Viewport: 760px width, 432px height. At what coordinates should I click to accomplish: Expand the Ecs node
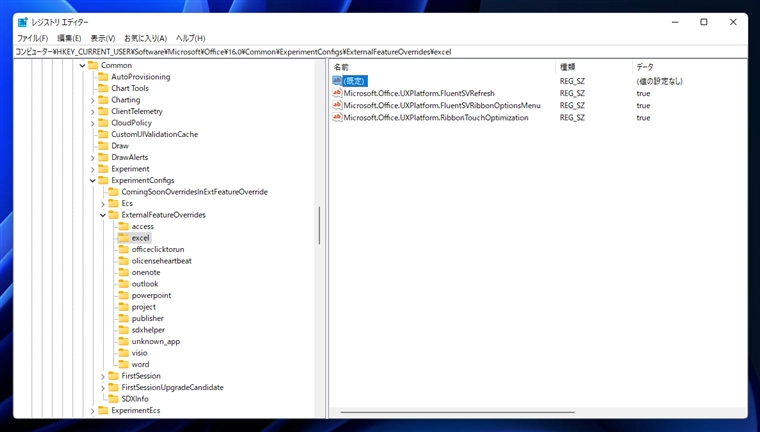[103, 204]
